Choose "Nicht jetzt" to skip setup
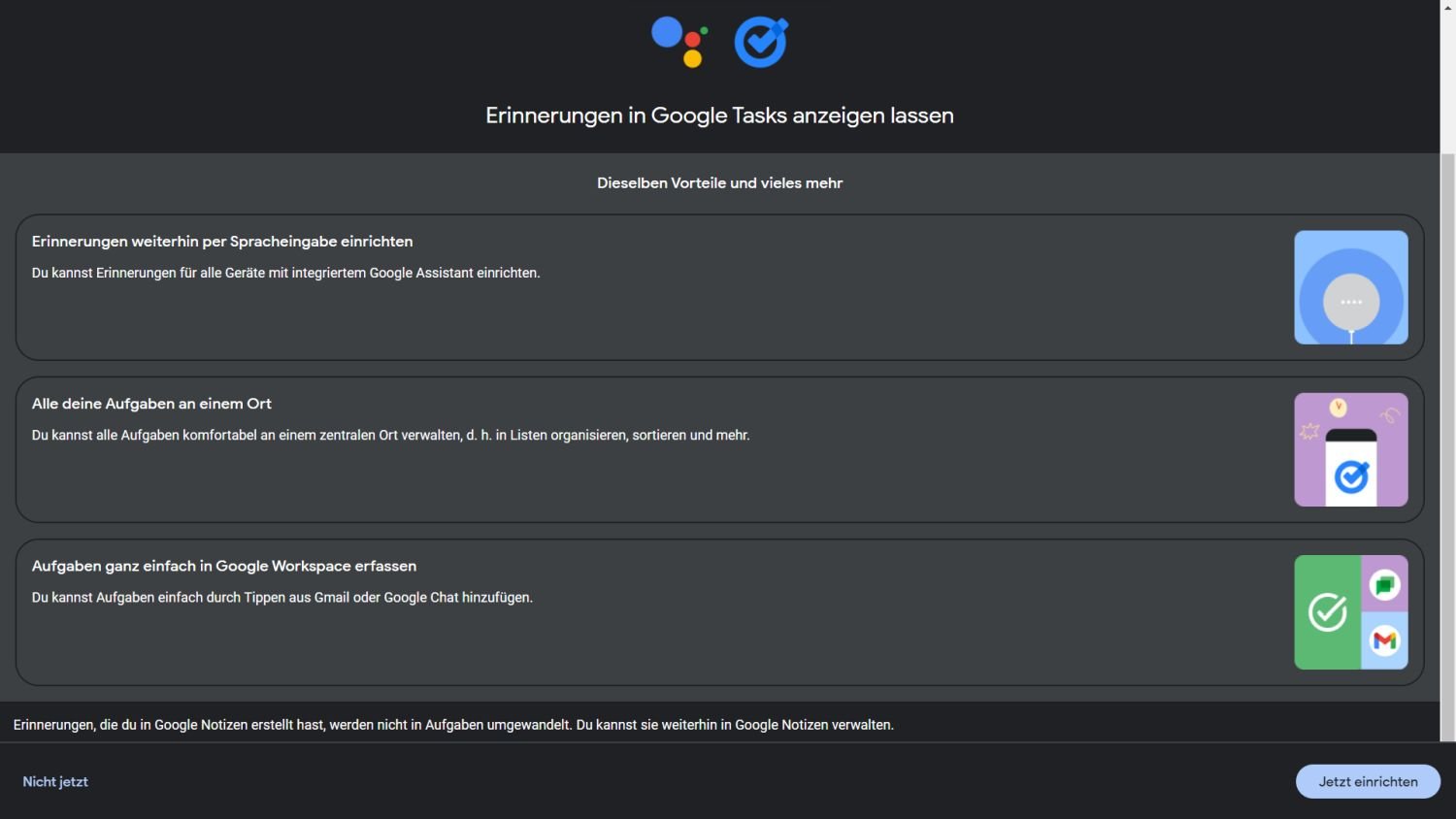Viewport: 1456px width, 819px height. coord(55,782)
